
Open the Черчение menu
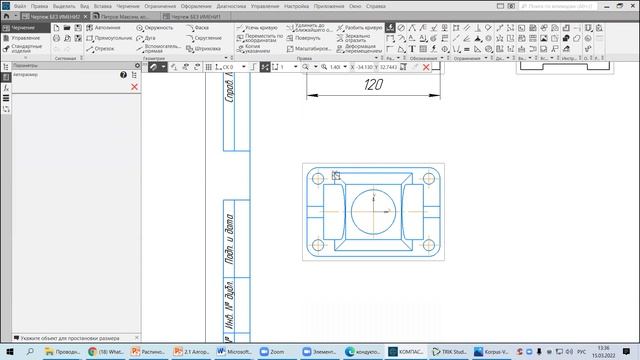[128, 6]
